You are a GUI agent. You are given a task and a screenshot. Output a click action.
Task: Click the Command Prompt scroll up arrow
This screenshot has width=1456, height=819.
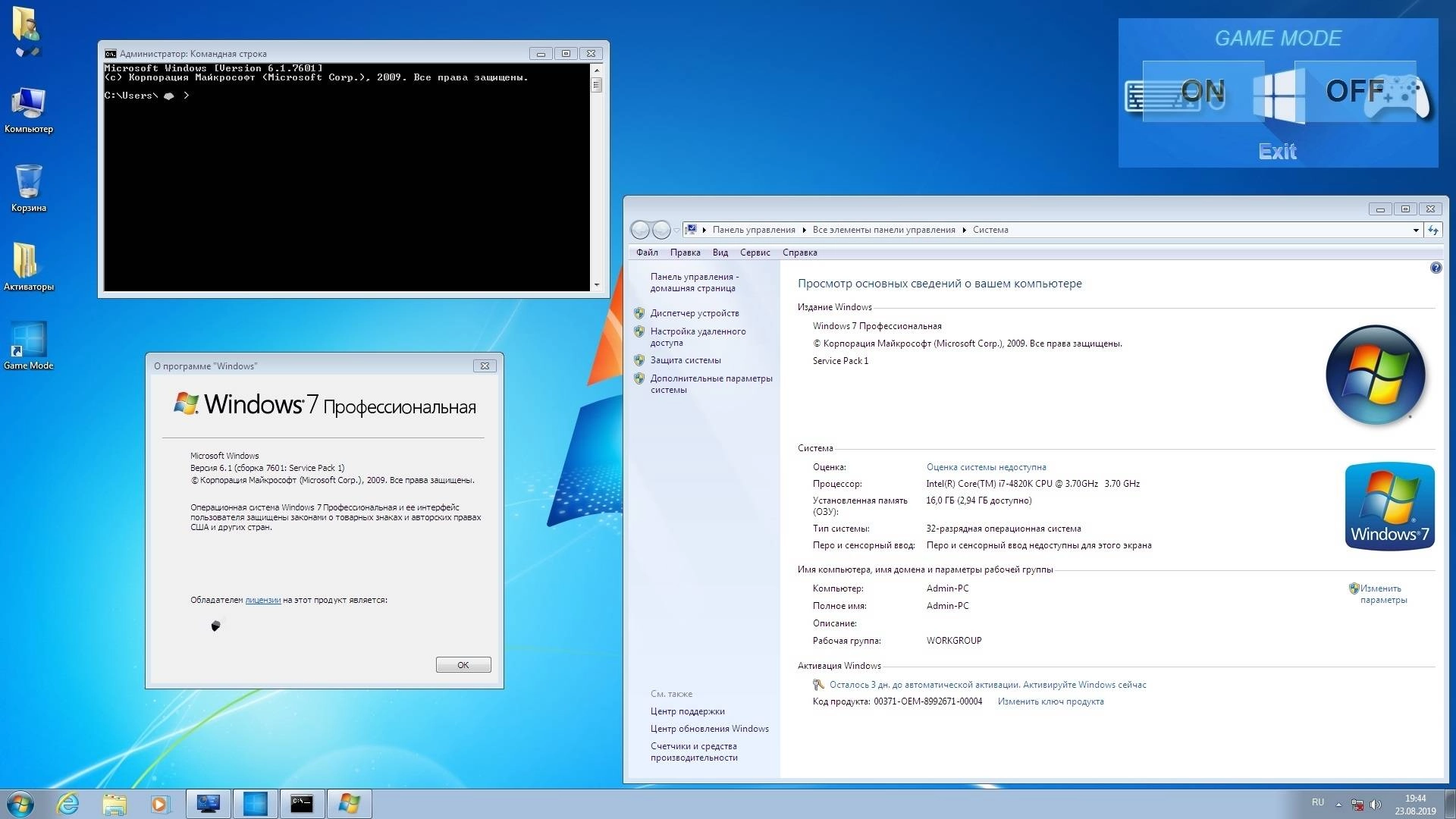[x=597, y=70]
